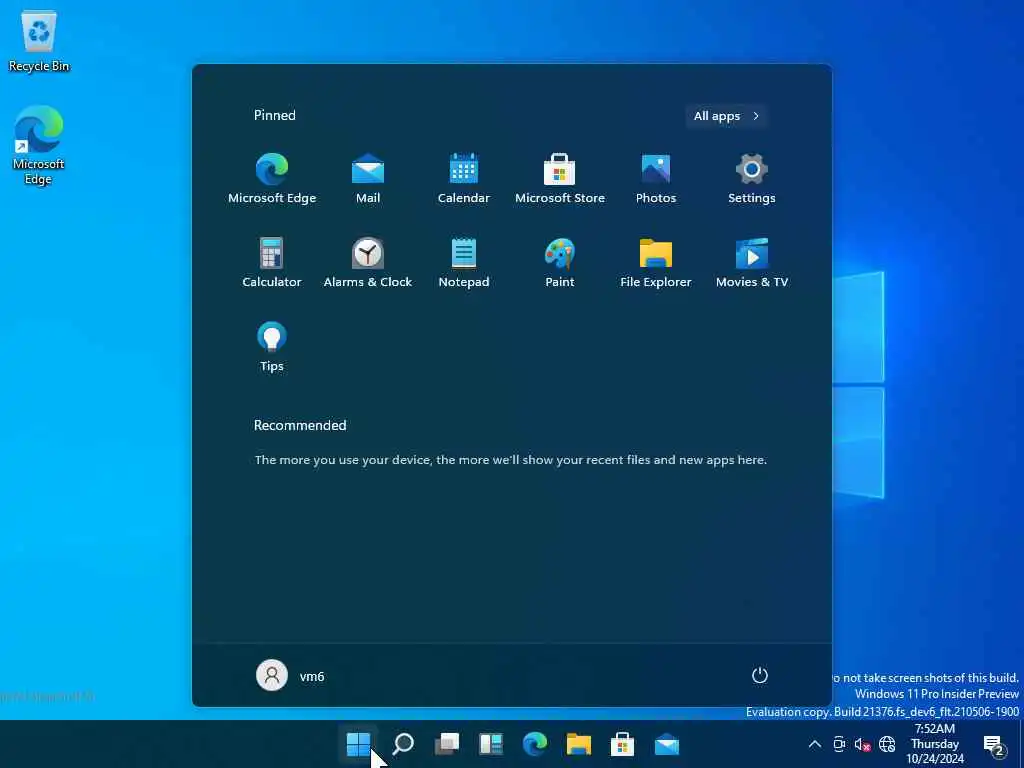
Task: Open Notepad from pinned apps
Action: (x=464, y=263)
